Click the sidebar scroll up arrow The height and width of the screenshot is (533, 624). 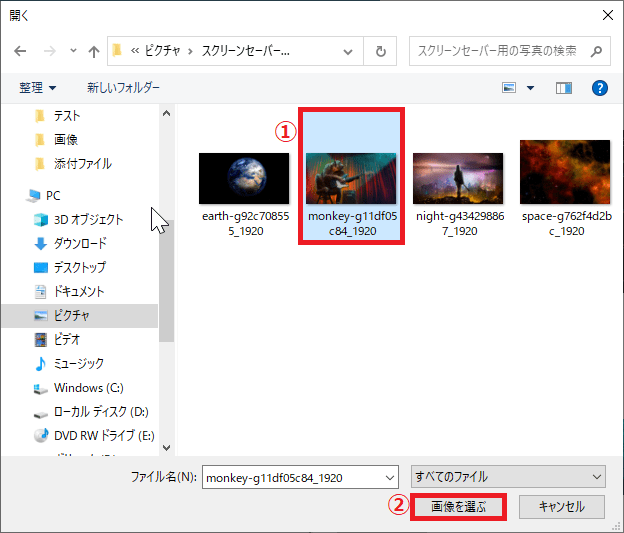[x=167, y=113]
